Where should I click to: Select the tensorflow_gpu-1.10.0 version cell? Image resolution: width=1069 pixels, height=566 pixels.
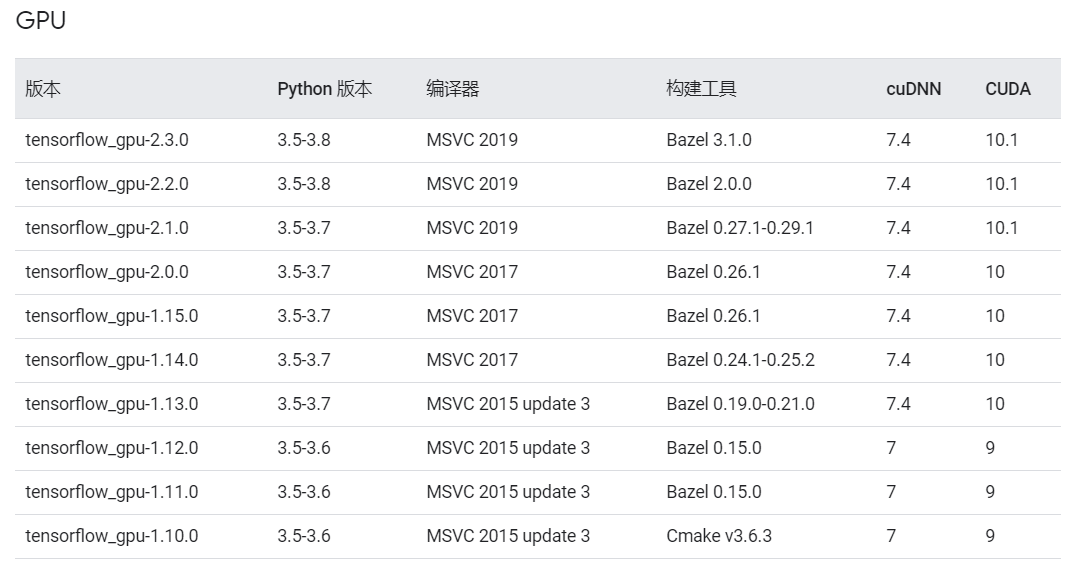111,536
